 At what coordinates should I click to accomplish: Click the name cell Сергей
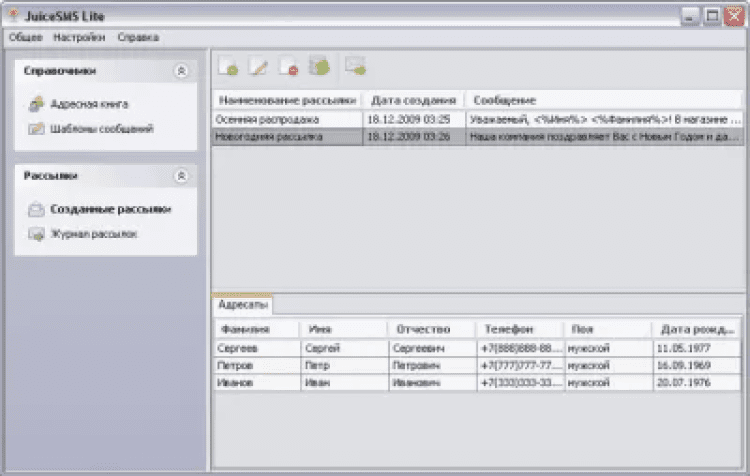click(x=345, y=348)
